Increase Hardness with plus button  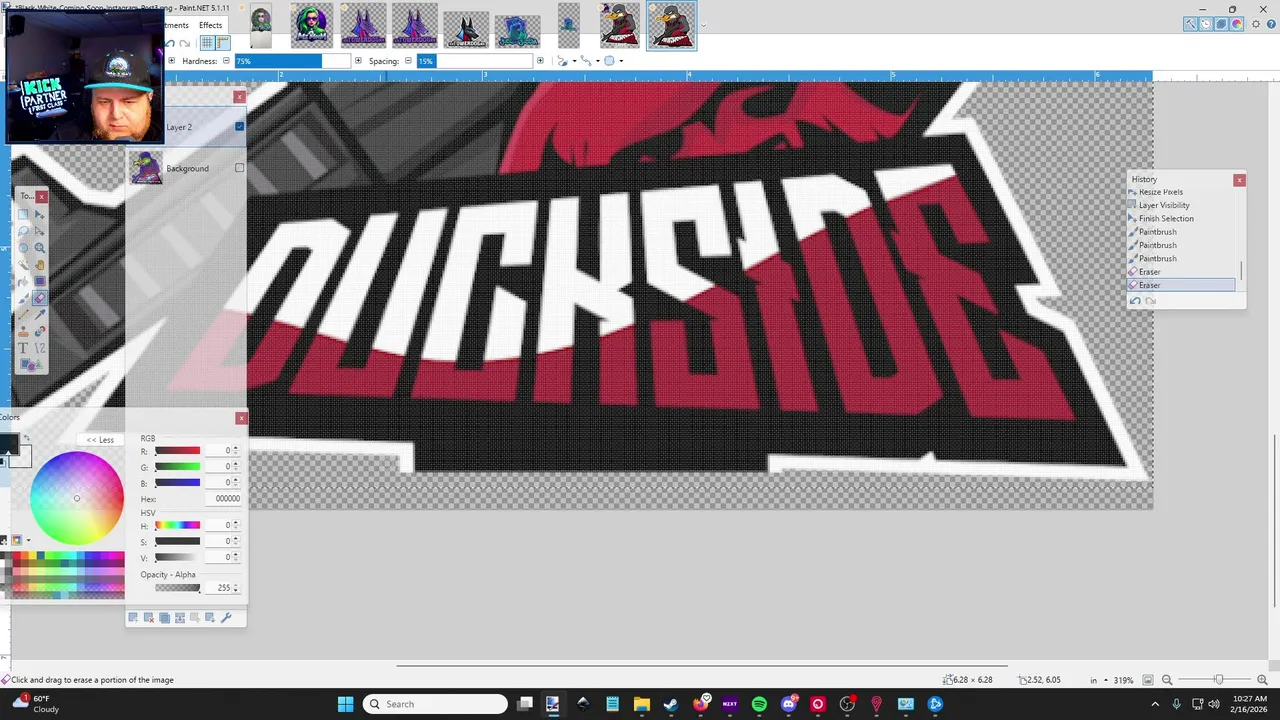point(359,61)
